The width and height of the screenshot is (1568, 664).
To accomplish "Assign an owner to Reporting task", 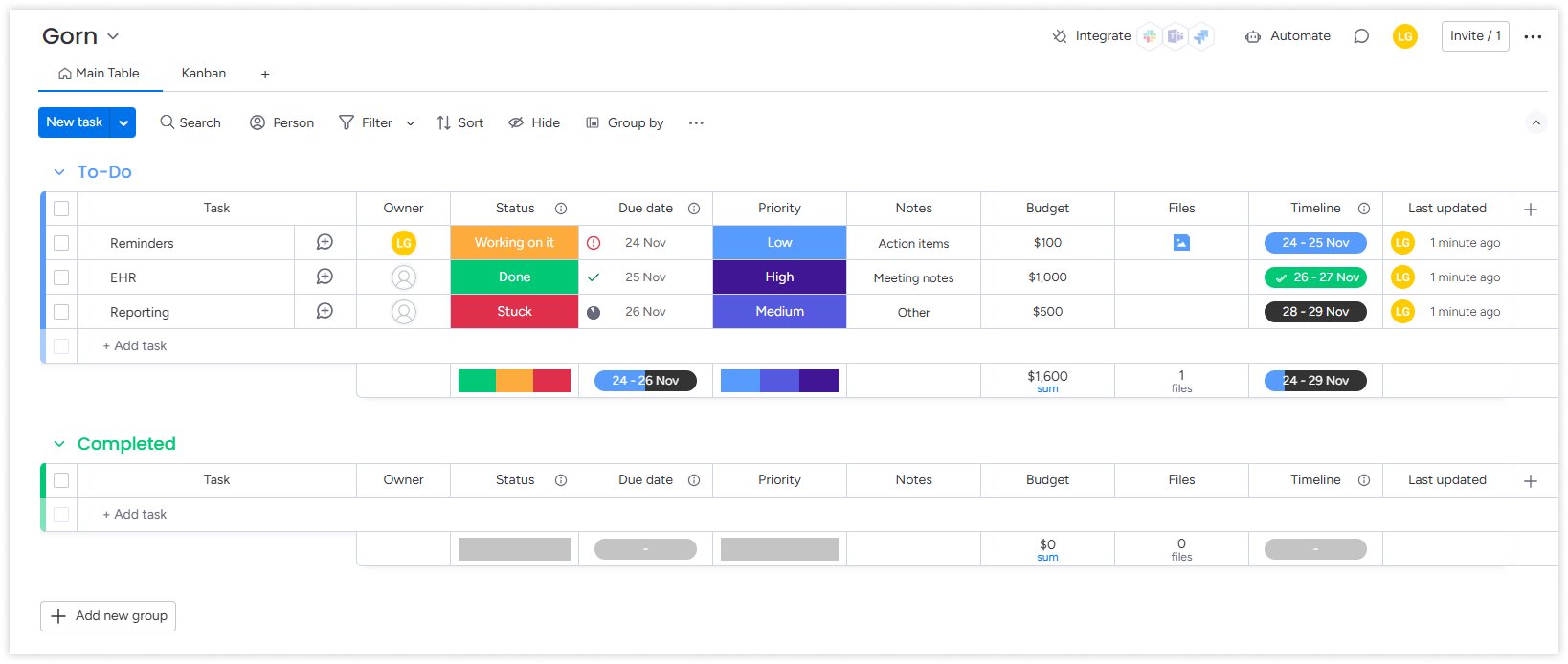I will coord(404,312).
